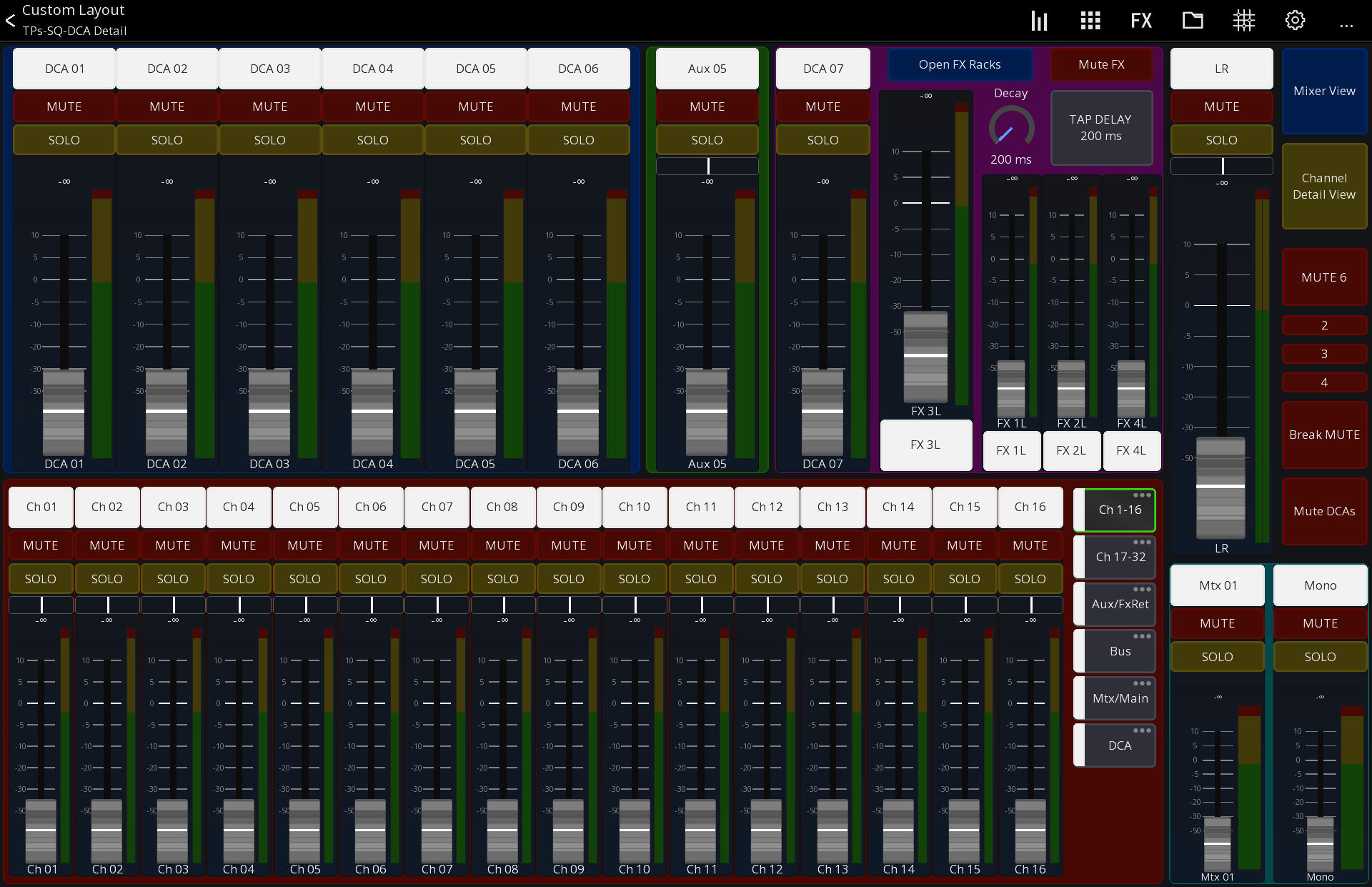Click the Mute DCAs button
This screenshot has width=1372, height=887.
(x=1324, y=511)
